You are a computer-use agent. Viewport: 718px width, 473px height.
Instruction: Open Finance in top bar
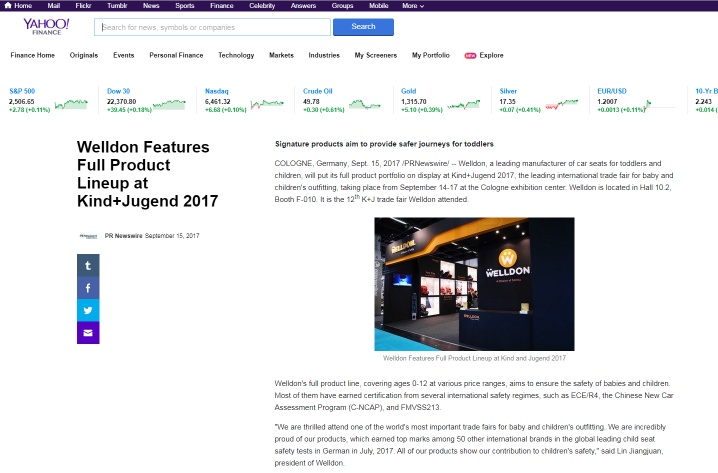click(222, 5)
